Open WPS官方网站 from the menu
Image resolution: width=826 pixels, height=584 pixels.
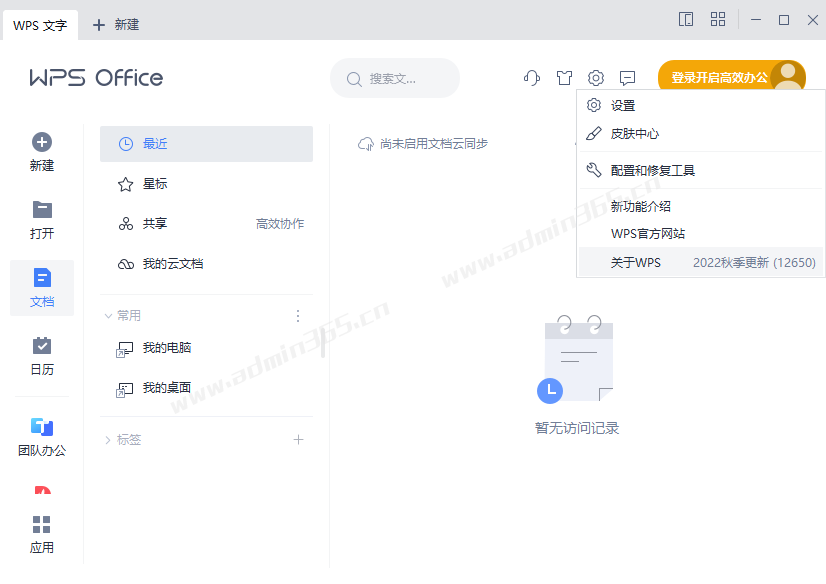tap(701, 234)
